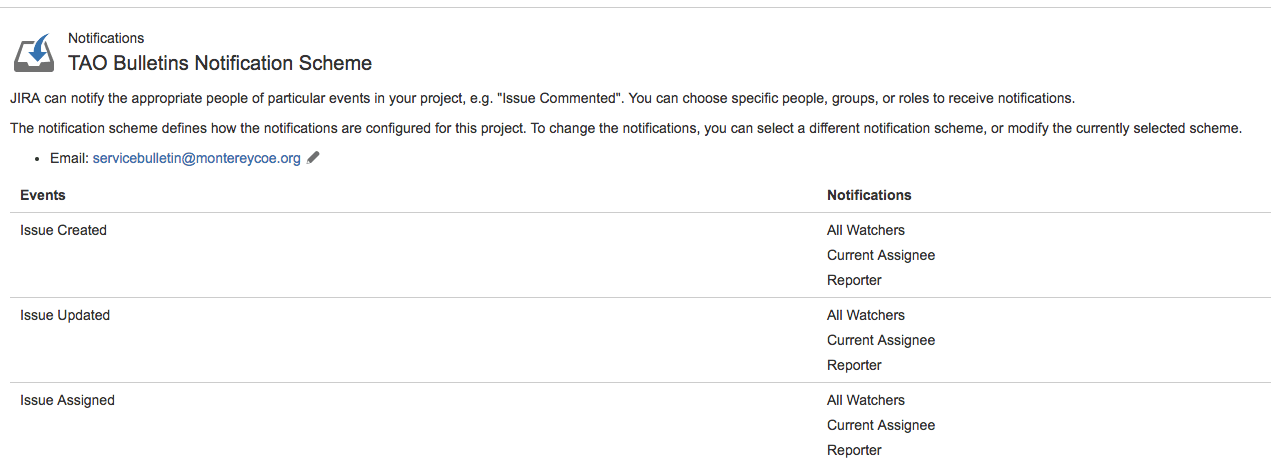Image resolution: width=1271 pixels, height=467 pixels.
Task: Open the servicebulletin@montereycoe.org email link
Action: pyautogui.click(x=196, y=158)
